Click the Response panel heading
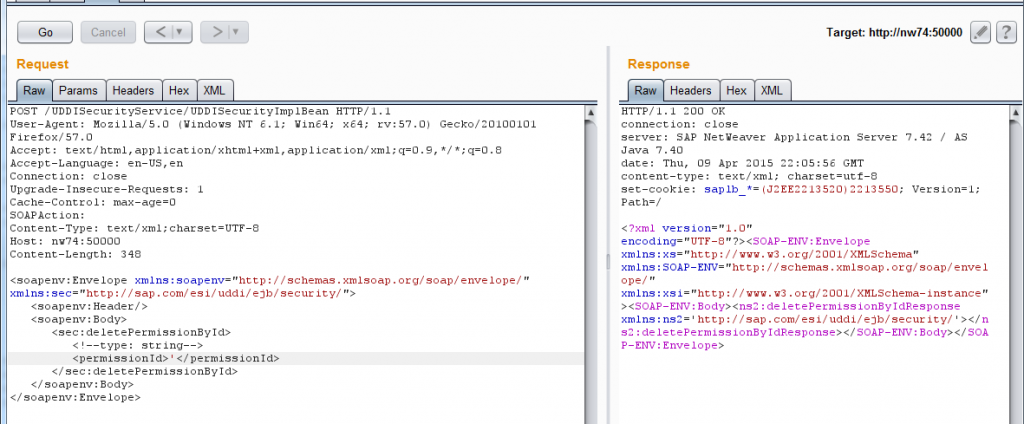Image resolution: width=1024 pixels, height=424 pixels. tap(658, 64)
